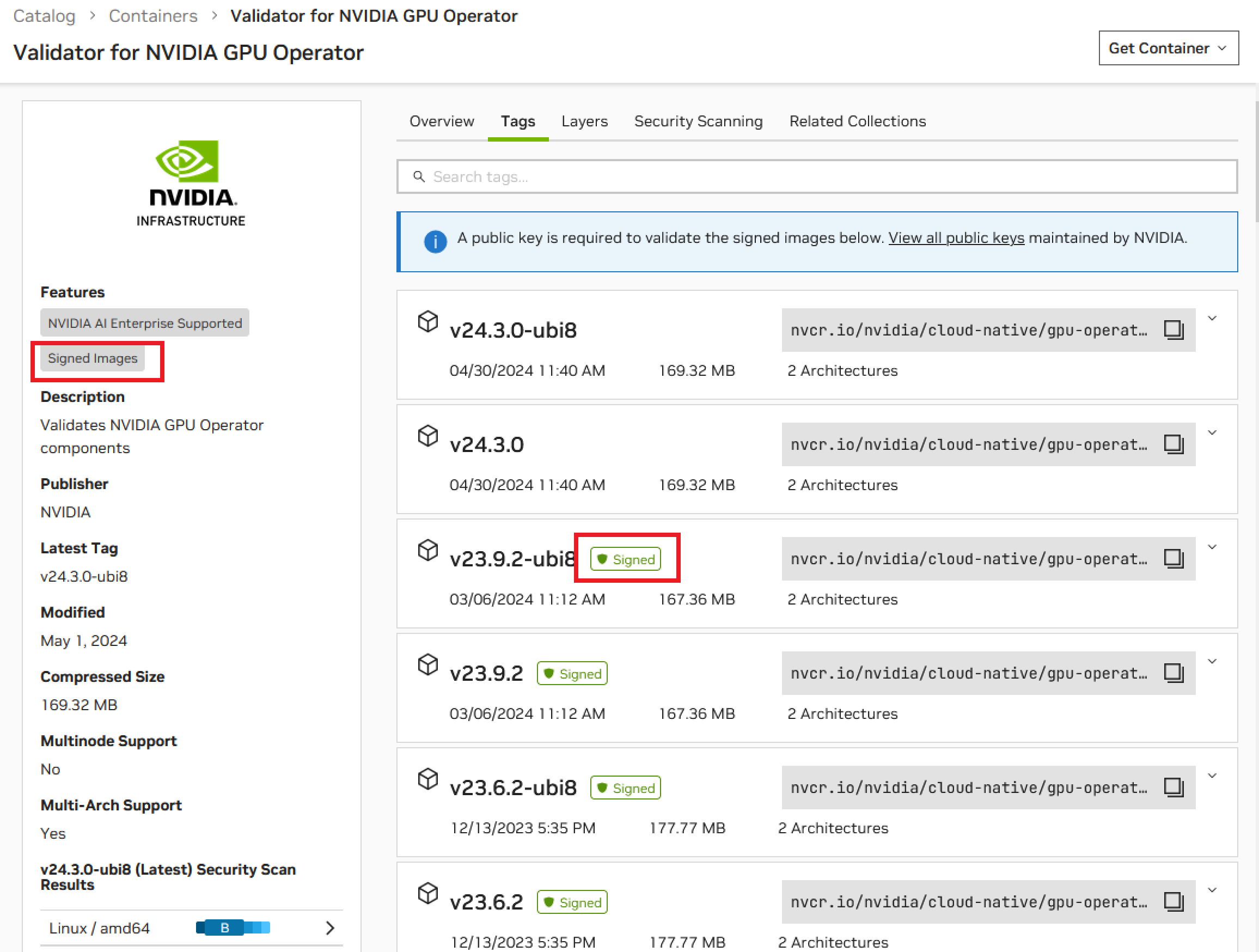
Task: Switch to the Layers tab
Action: coord(584,121)
